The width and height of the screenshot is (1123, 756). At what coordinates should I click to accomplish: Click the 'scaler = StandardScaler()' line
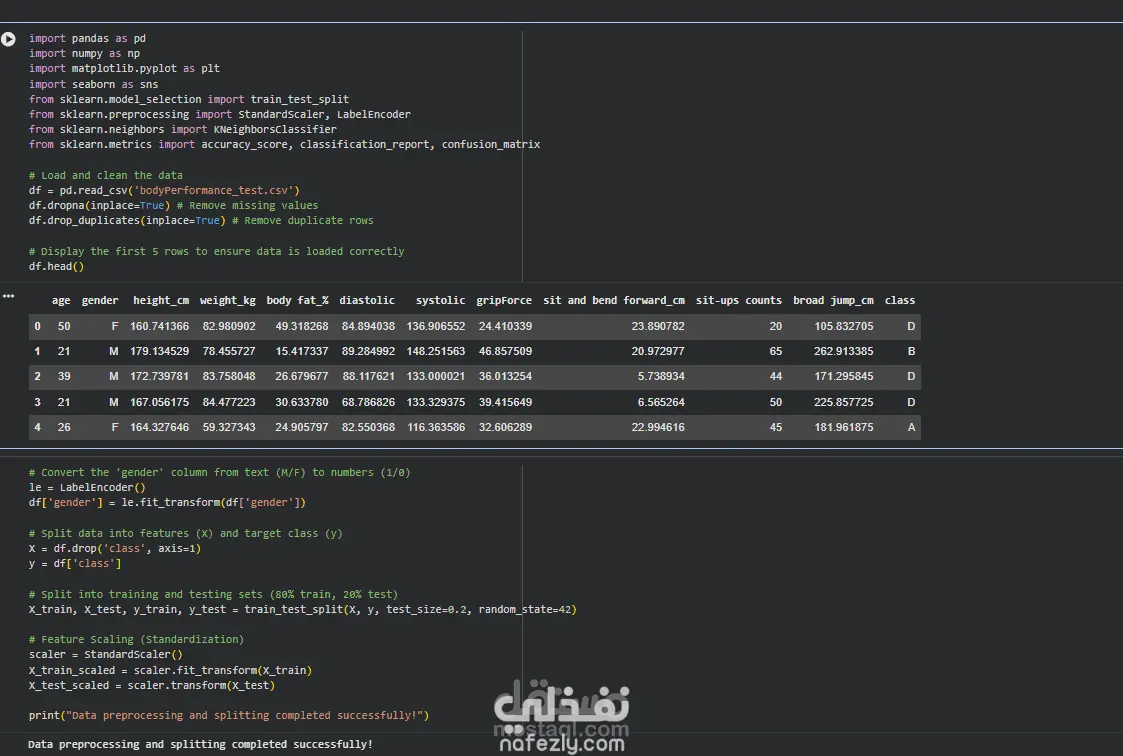[x=105, y=654]
